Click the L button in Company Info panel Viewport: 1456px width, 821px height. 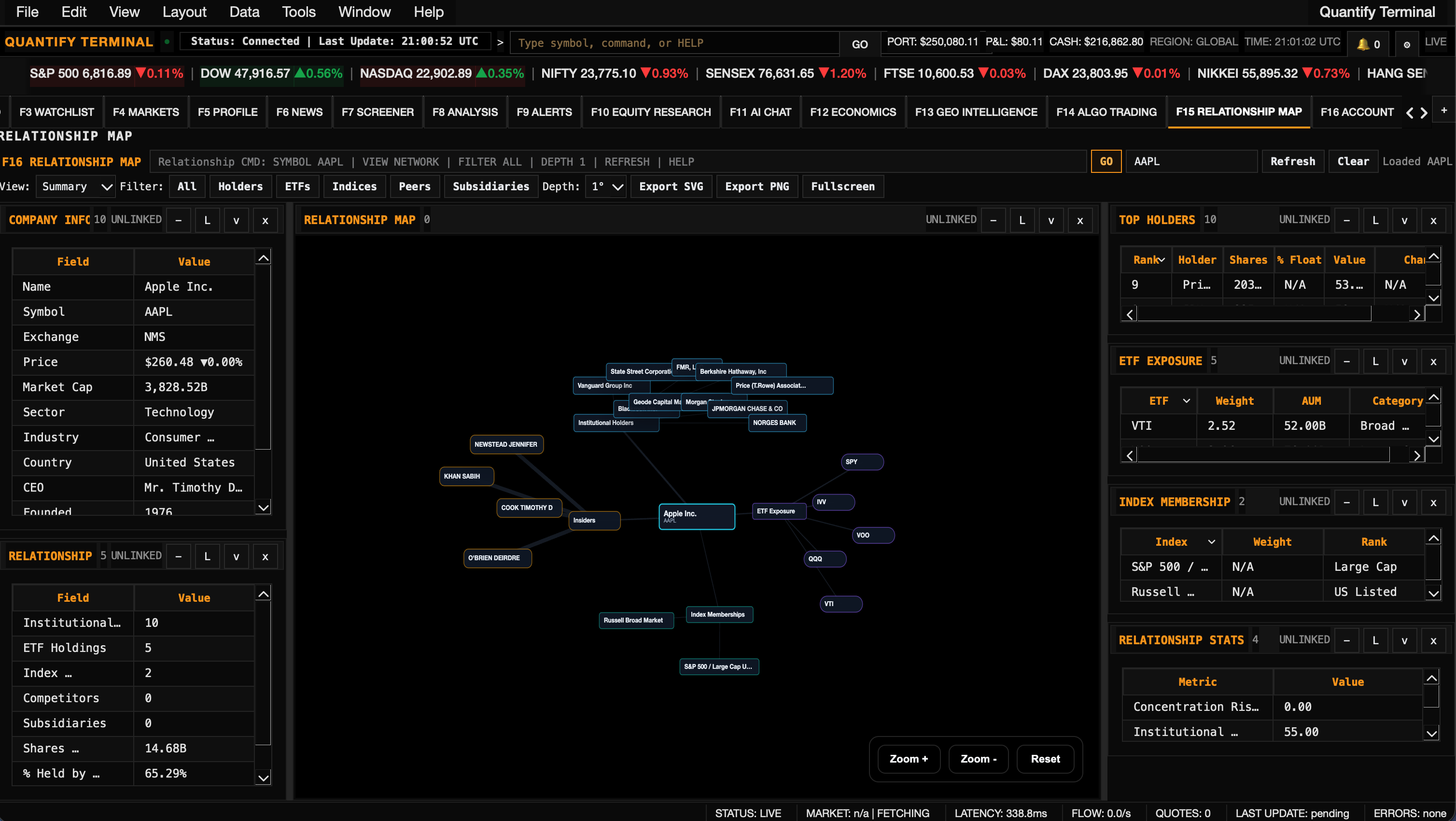pos(208,221)
